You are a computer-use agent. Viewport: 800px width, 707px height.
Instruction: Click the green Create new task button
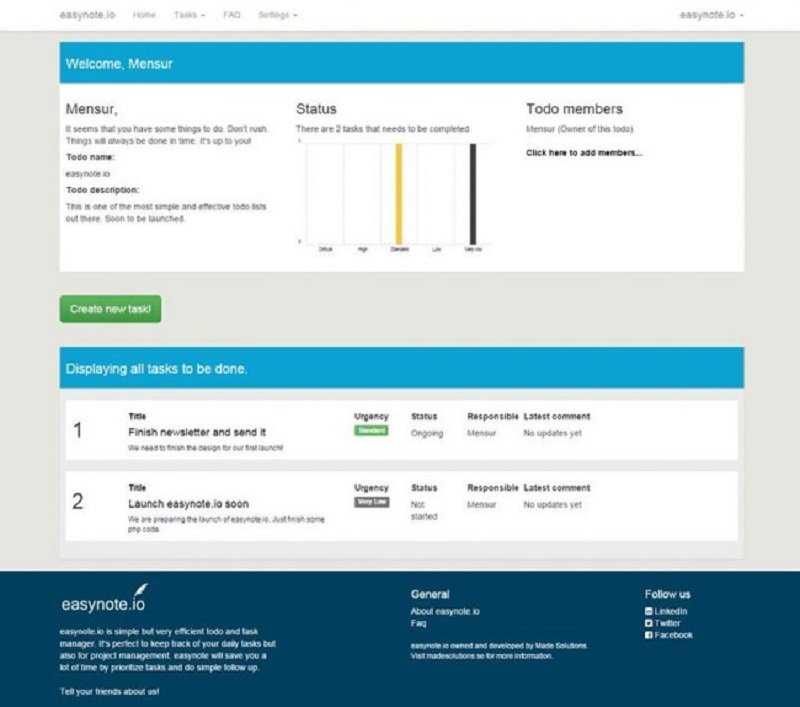110,309
